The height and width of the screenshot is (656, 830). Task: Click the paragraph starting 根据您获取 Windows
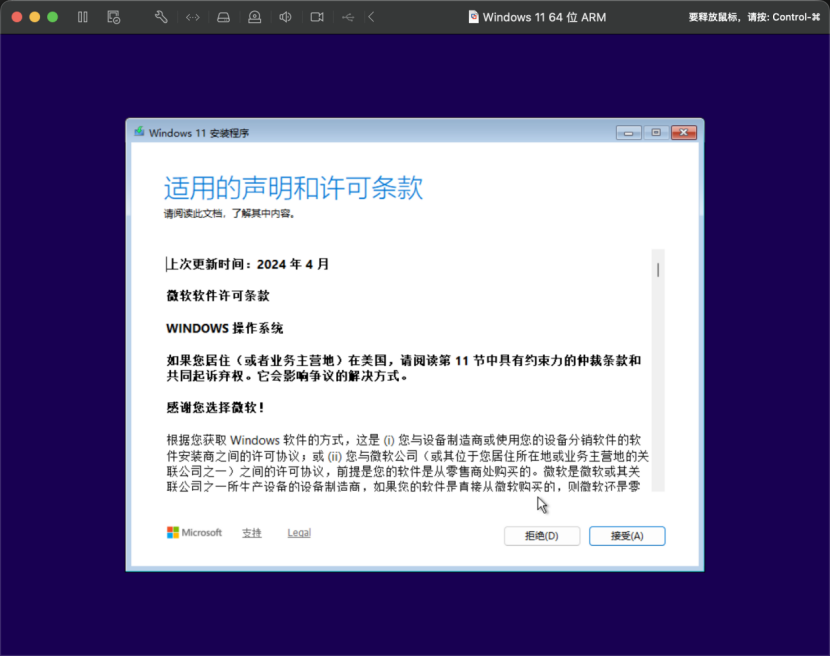pos(408,463)
